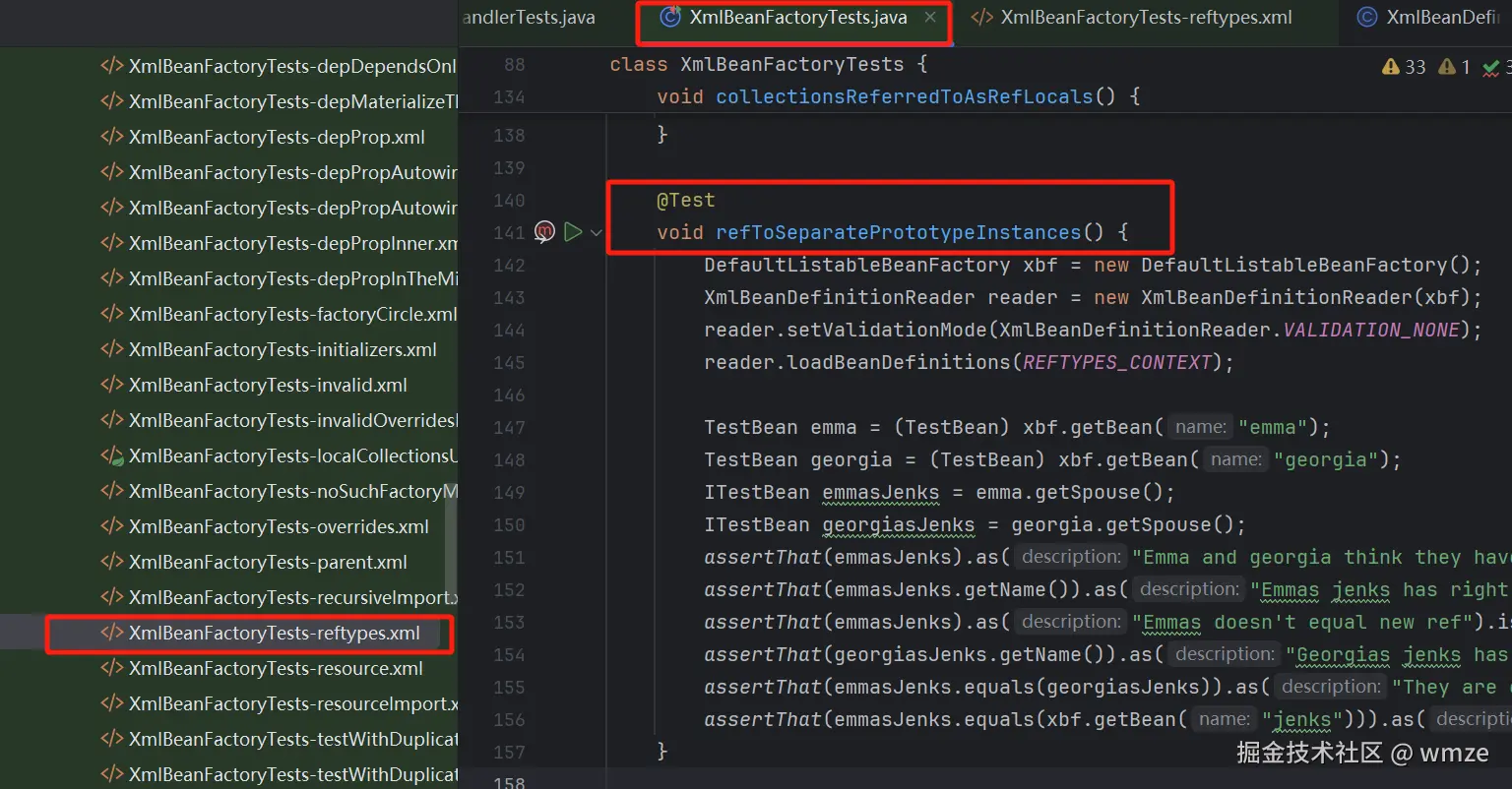Click line number 152 in the gutter
Image resolution: width=1512 pixels, height=789 pixels.
509,589
